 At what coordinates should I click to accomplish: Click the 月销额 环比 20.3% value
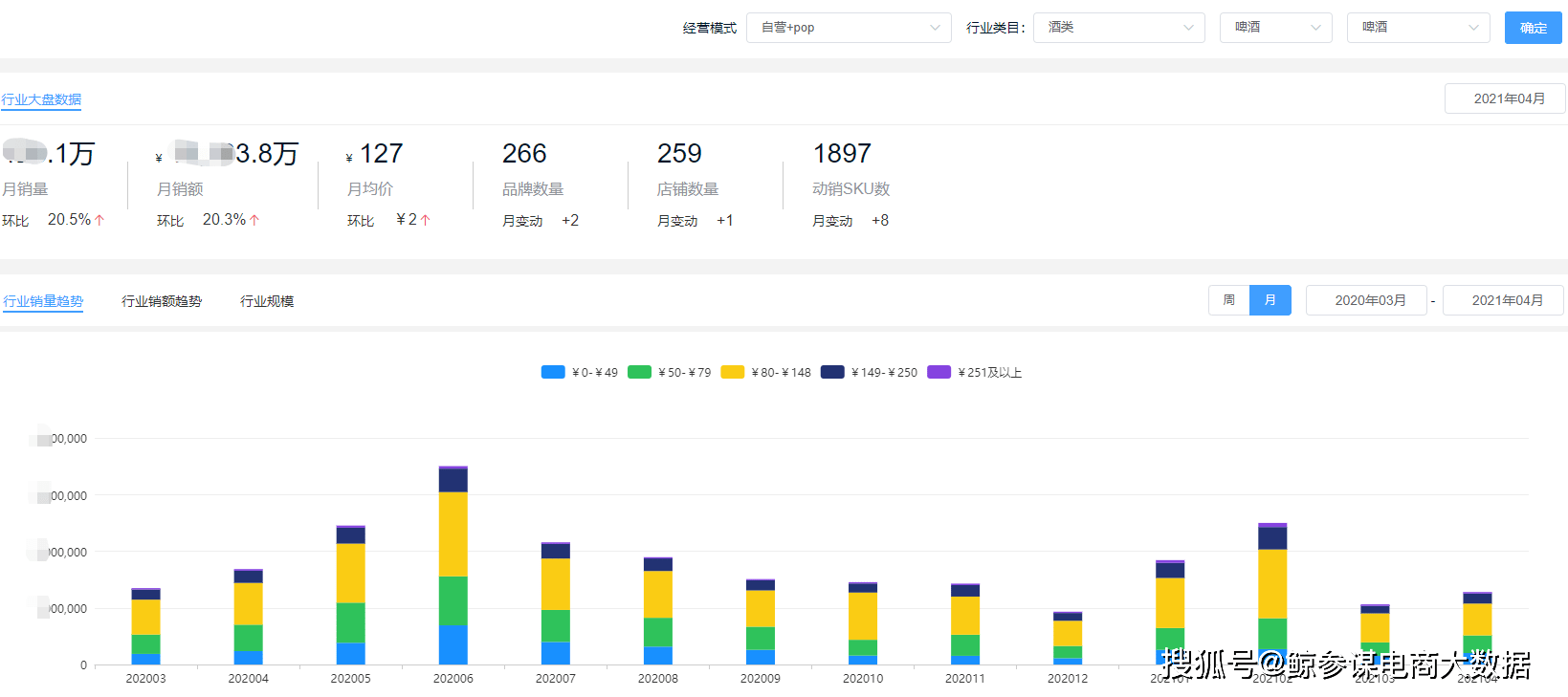click(x=224, y=220)
